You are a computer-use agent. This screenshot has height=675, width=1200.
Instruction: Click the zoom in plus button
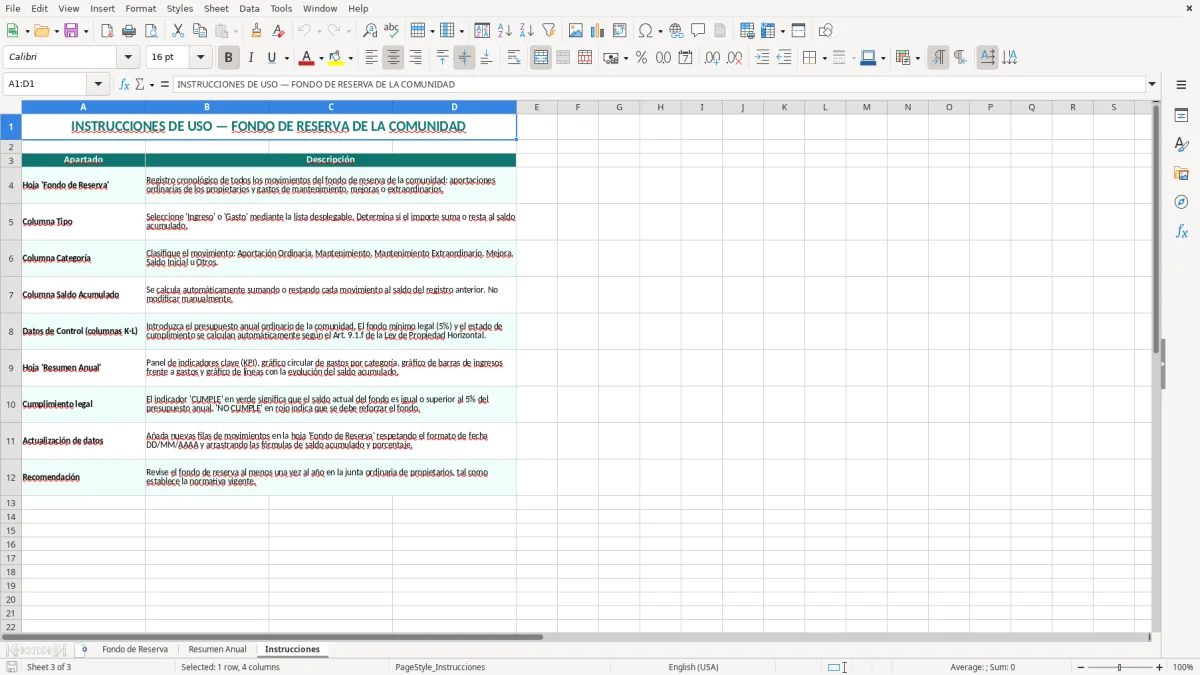pos(1160,667)
